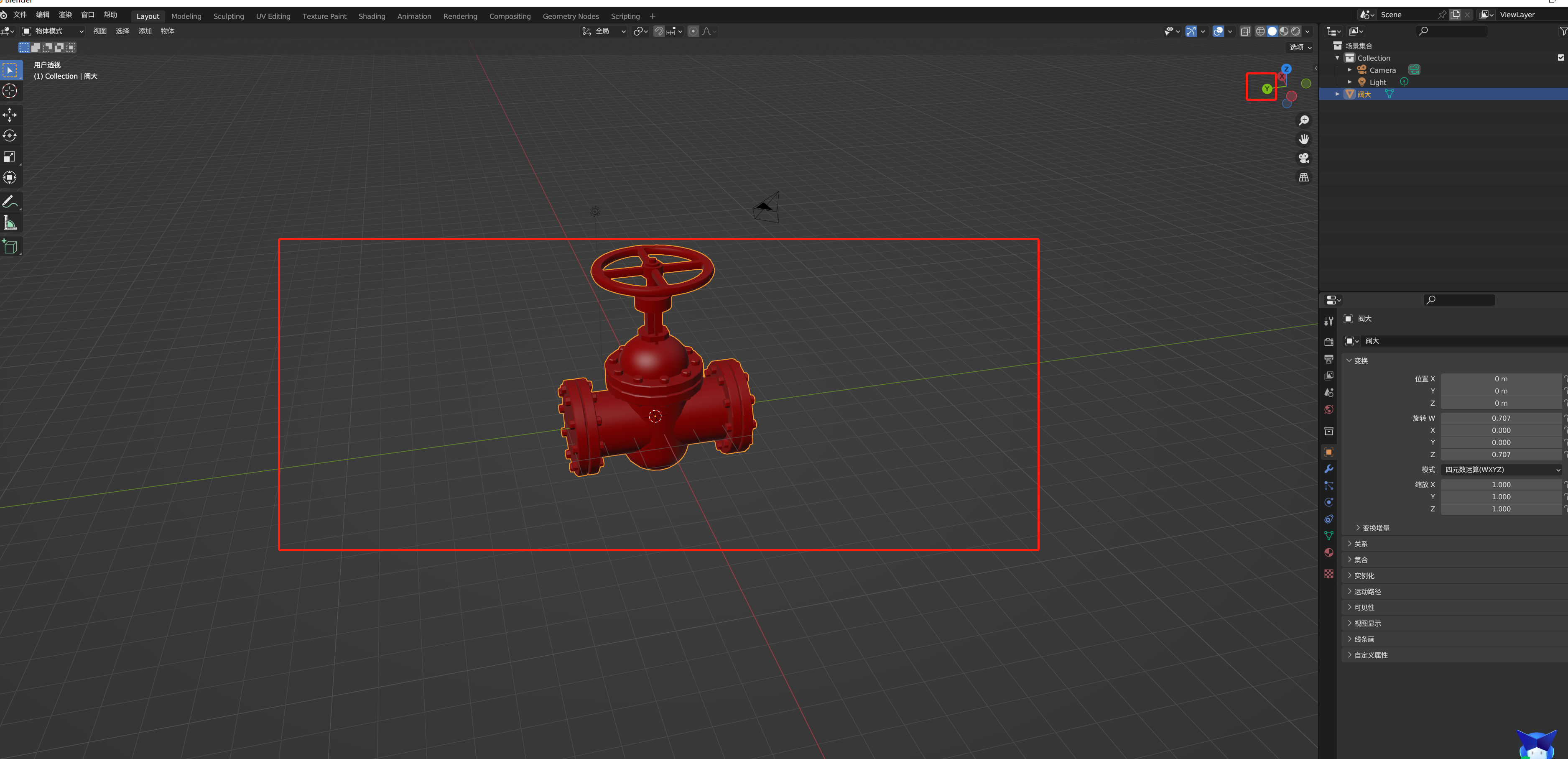Click the Y axis on navigation gizmo
The image size is (1568, 759).
[1267, 89]
